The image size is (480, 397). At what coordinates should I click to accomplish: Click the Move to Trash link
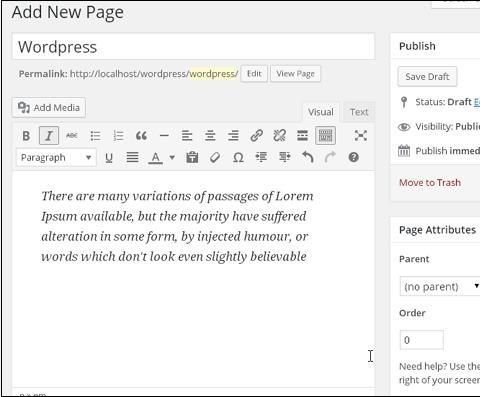430,183
